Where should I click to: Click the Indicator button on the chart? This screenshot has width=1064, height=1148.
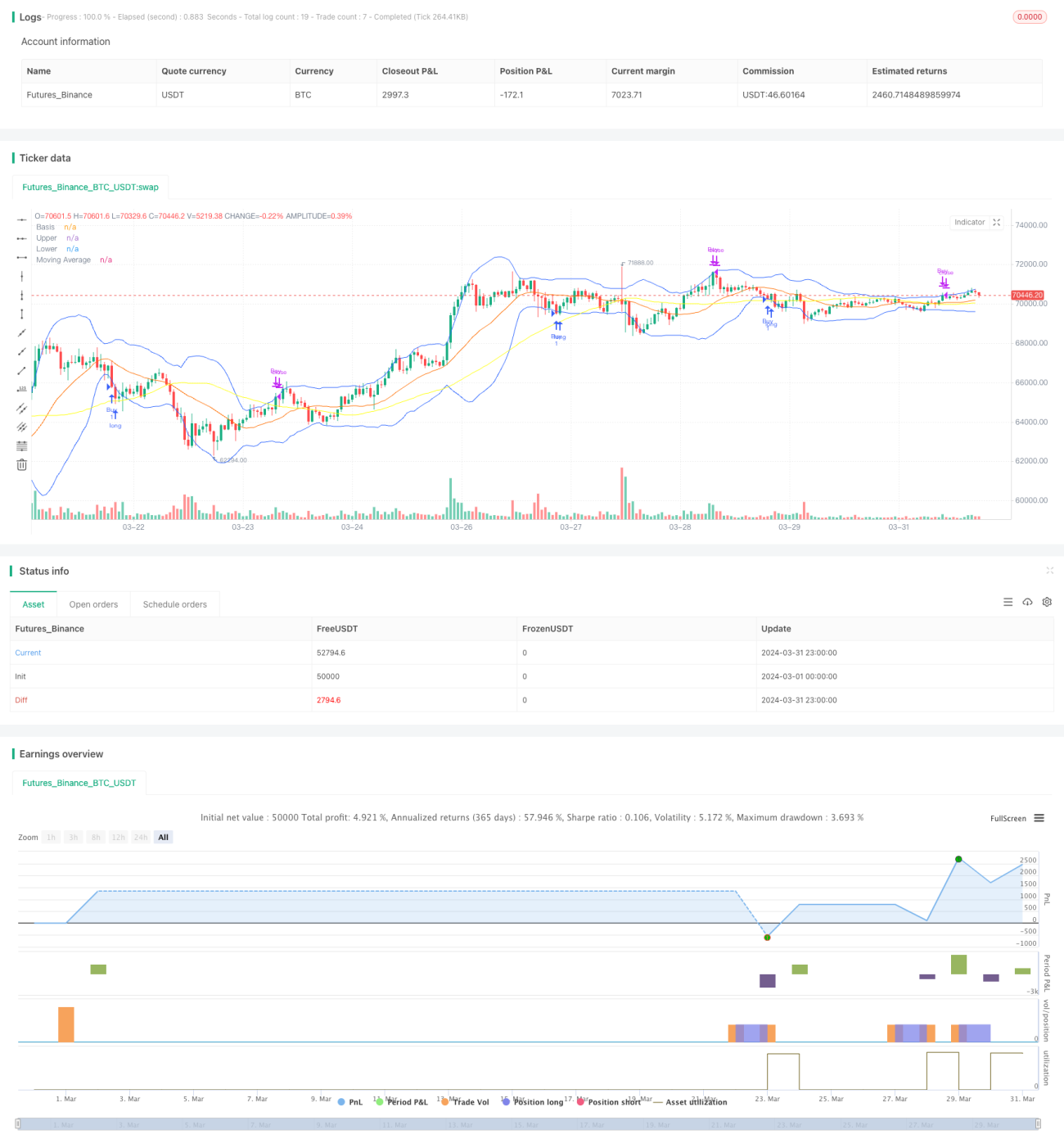click(x=970, y=223)
